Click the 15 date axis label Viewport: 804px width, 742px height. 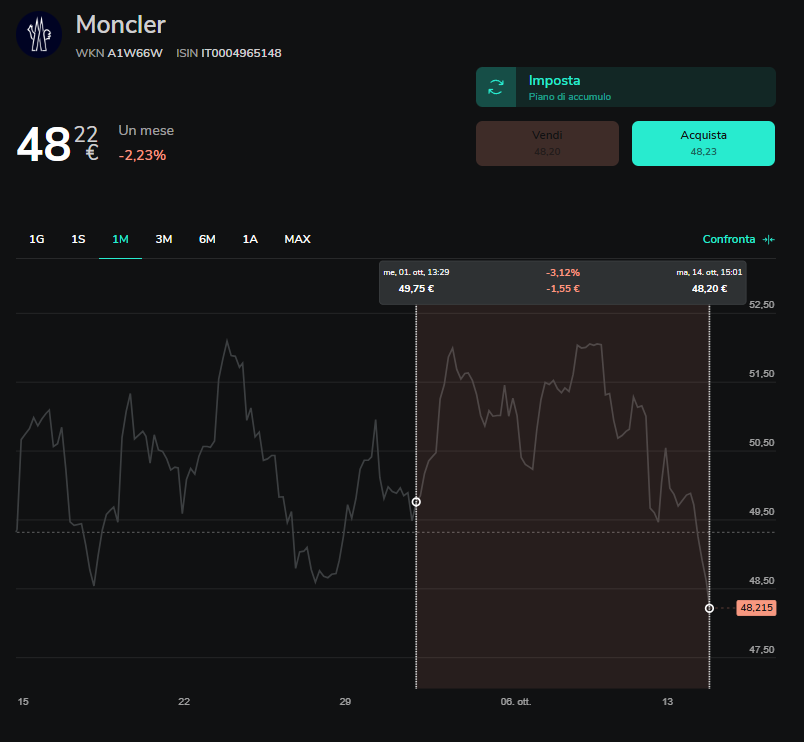click(x=23, y=701)
